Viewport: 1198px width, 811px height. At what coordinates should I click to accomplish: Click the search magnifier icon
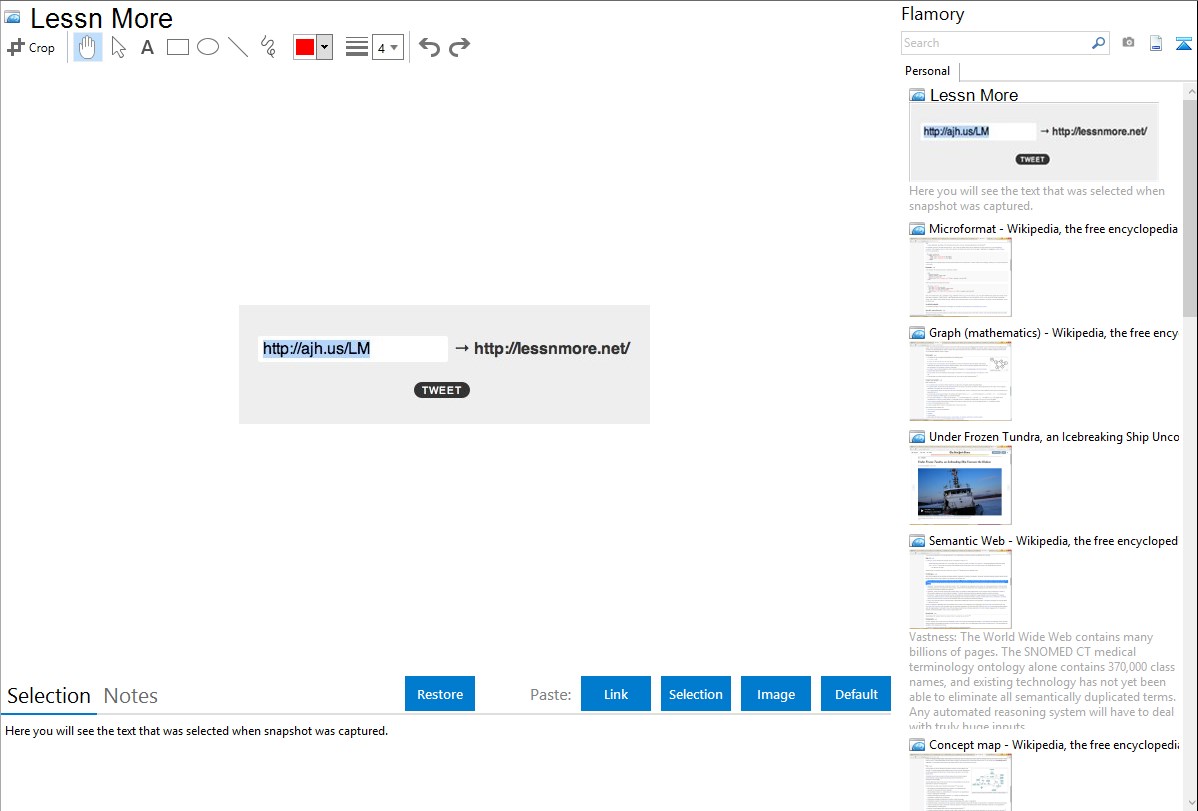[1099, 43]
